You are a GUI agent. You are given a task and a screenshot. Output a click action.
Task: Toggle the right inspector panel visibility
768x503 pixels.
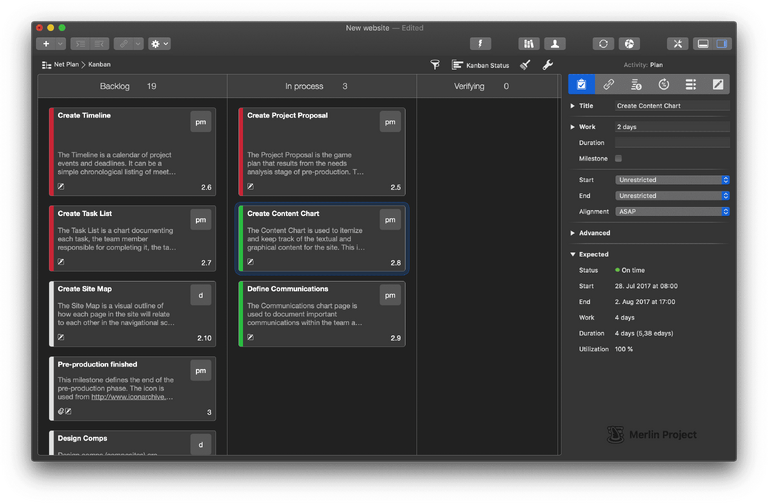click(x=723, y=44)
